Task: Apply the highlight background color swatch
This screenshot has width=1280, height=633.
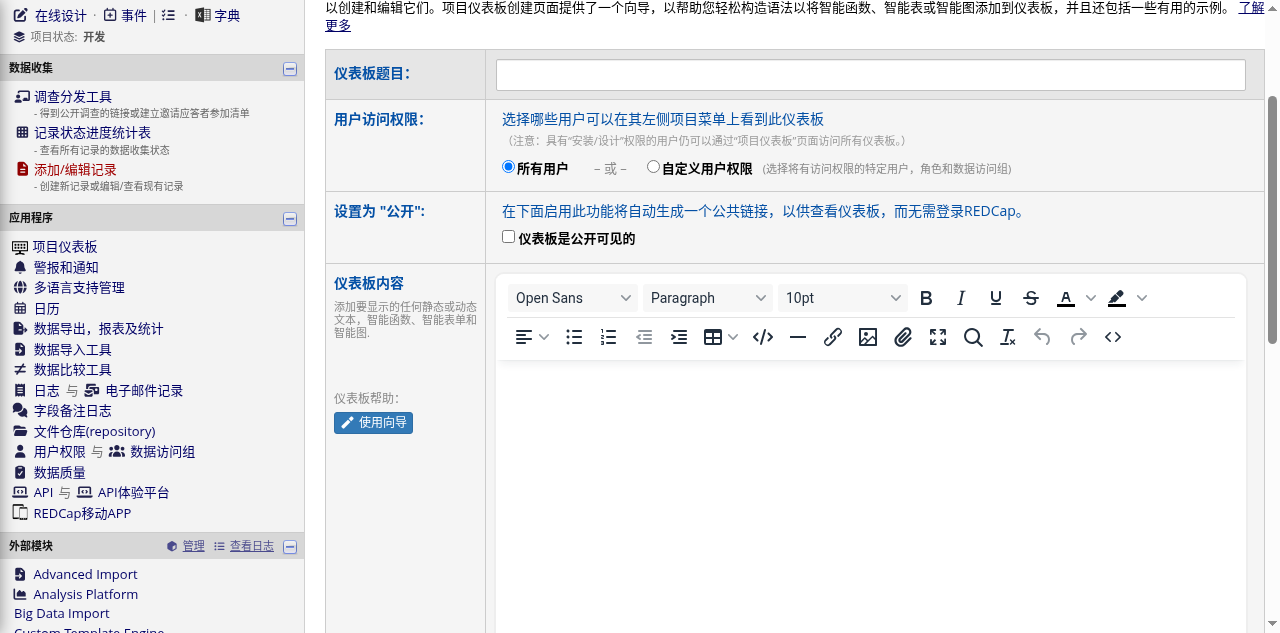Action: click(1117, 298)
